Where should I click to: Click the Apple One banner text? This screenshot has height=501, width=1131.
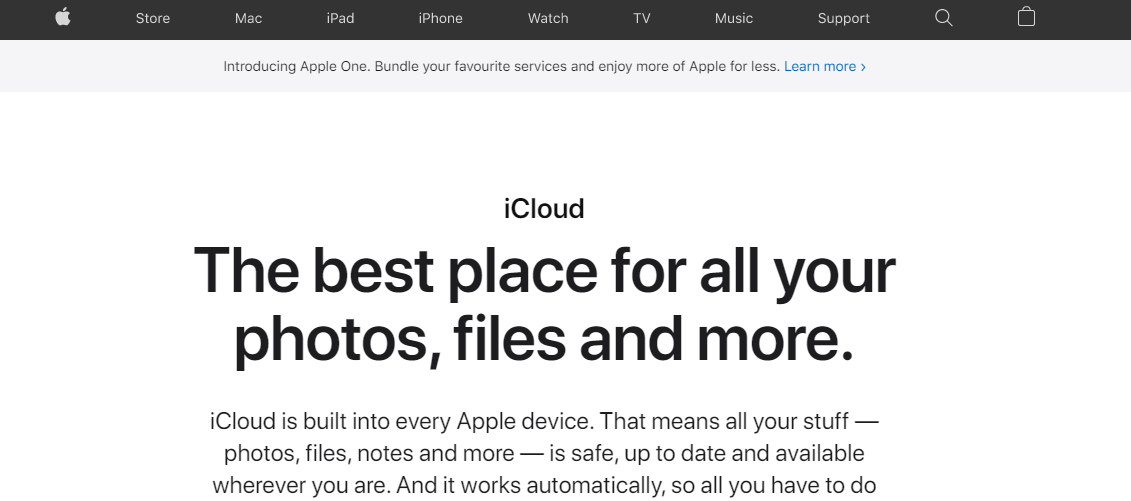(501, 66)
